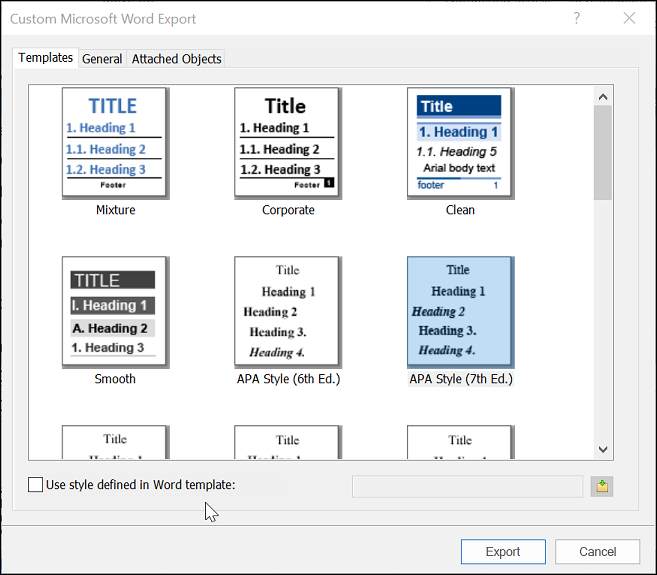Click the browse Word template file icon
Image resolution: width=657 pixels, height=575 pixels.
coord(602,486)
